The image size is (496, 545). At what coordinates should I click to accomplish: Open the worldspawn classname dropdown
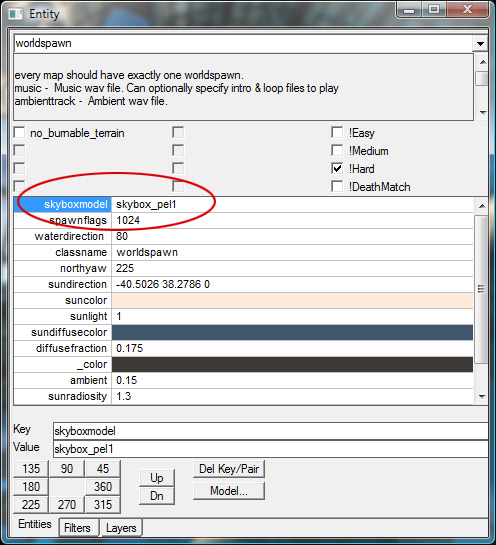click(480, 44)
